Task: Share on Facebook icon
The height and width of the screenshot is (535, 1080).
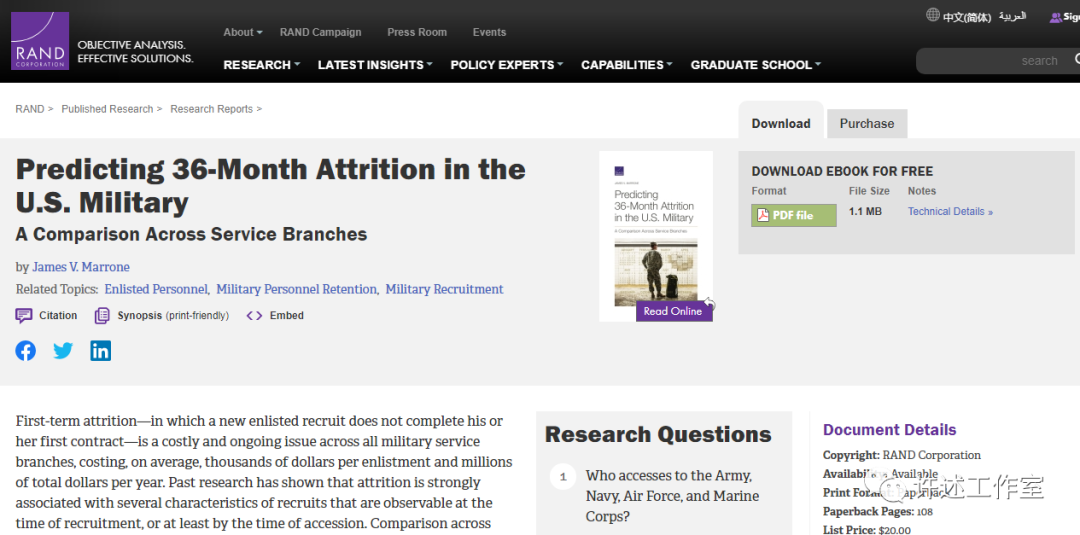Action: tap(25, 350)
